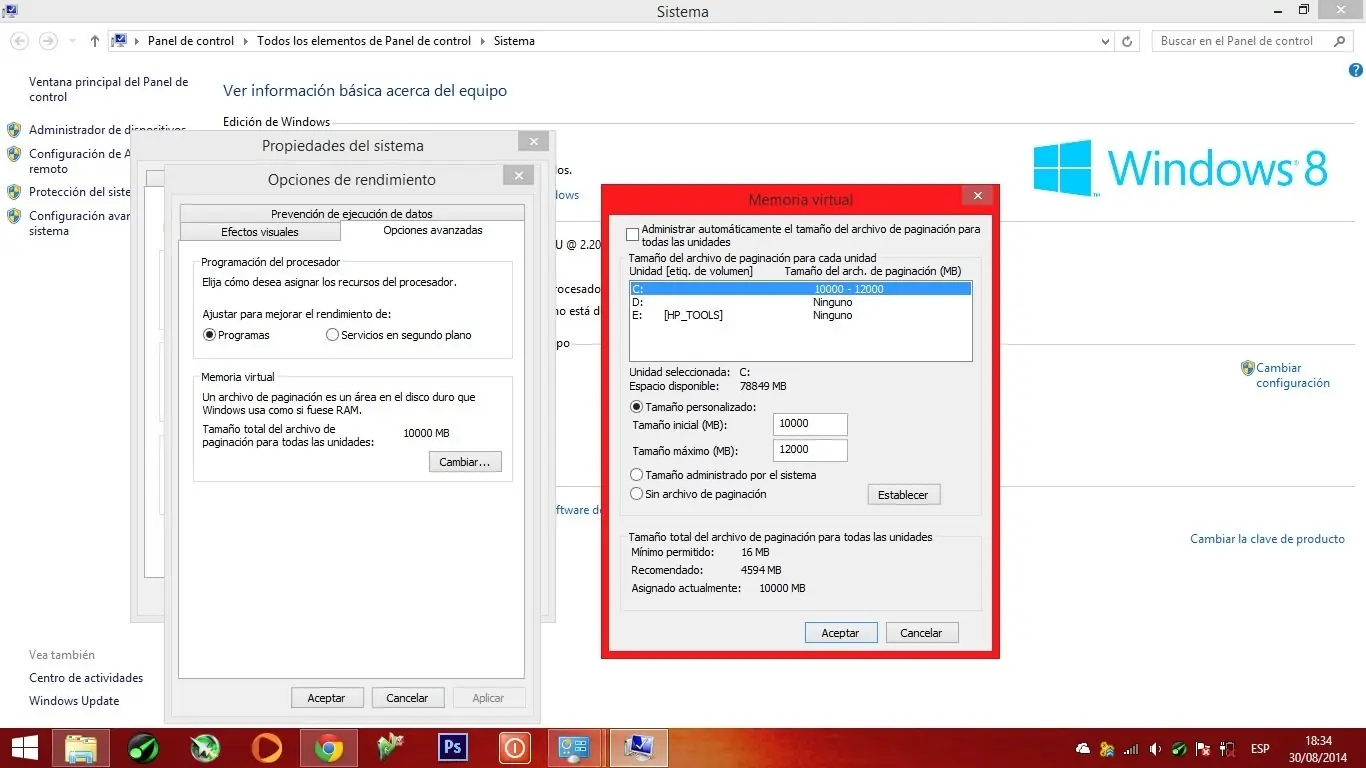The height and width of the screenshot is (768, 1366).
Task: Expand the address bar history dropdown
Action: click(x=1105, y=41)
